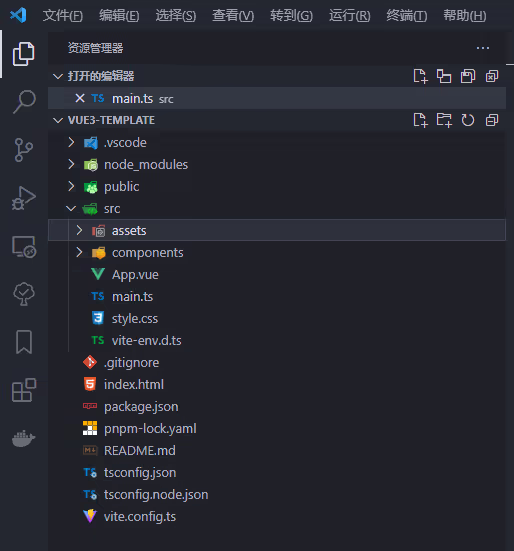Image resolution: width=514 pixels, height=551 pixels.
Task: Open the File menu
Action: tap(63, 15)
